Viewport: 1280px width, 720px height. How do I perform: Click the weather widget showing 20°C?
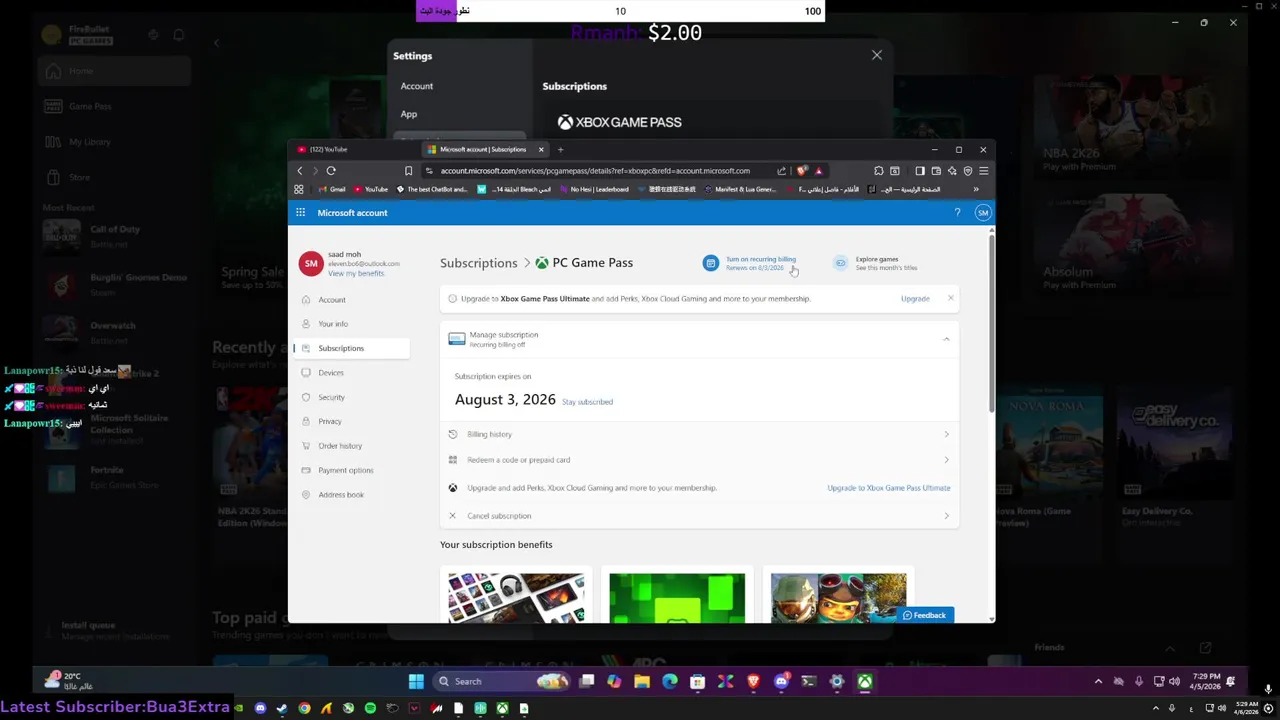(x=68, y=681)
